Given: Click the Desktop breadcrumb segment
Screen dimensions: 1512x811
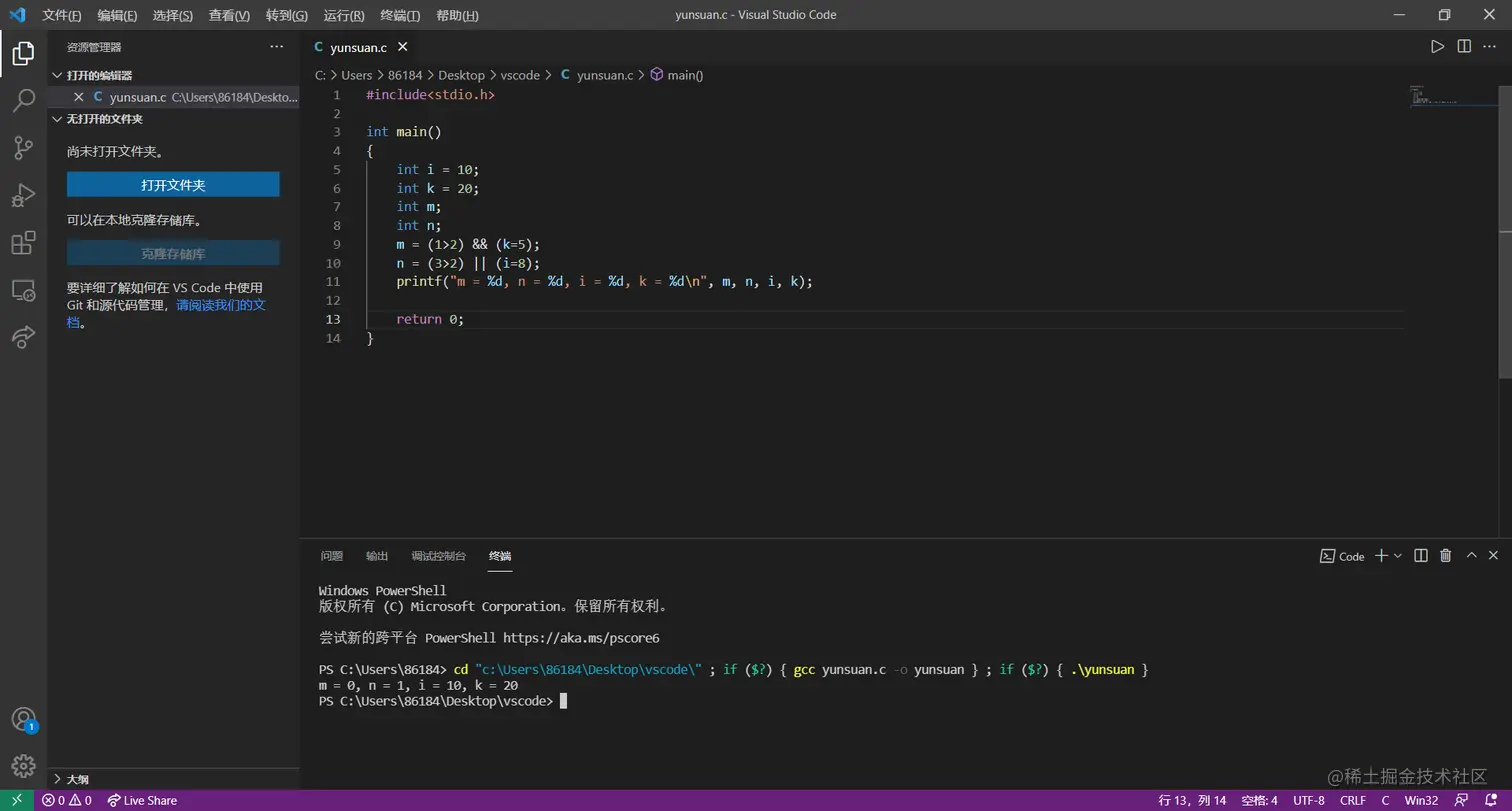Looking at the screenshot, I should pos(461,75).
